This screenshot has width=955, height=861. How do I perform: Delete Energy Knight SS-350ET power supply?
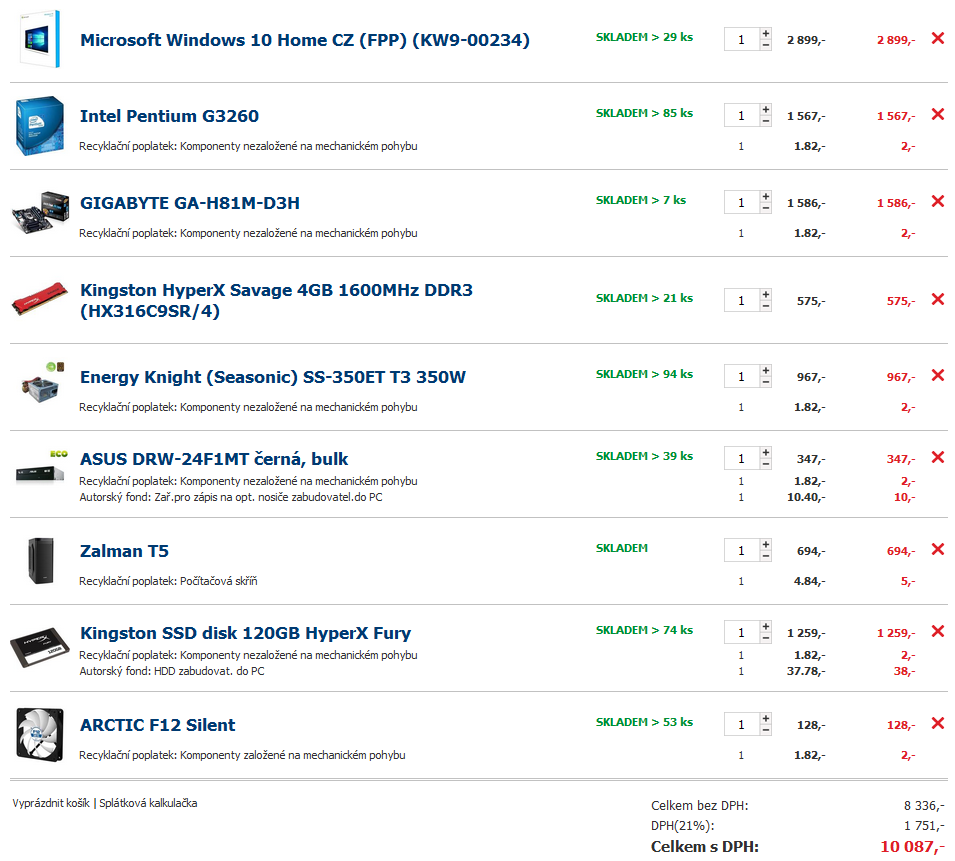[x=937, y=376]
